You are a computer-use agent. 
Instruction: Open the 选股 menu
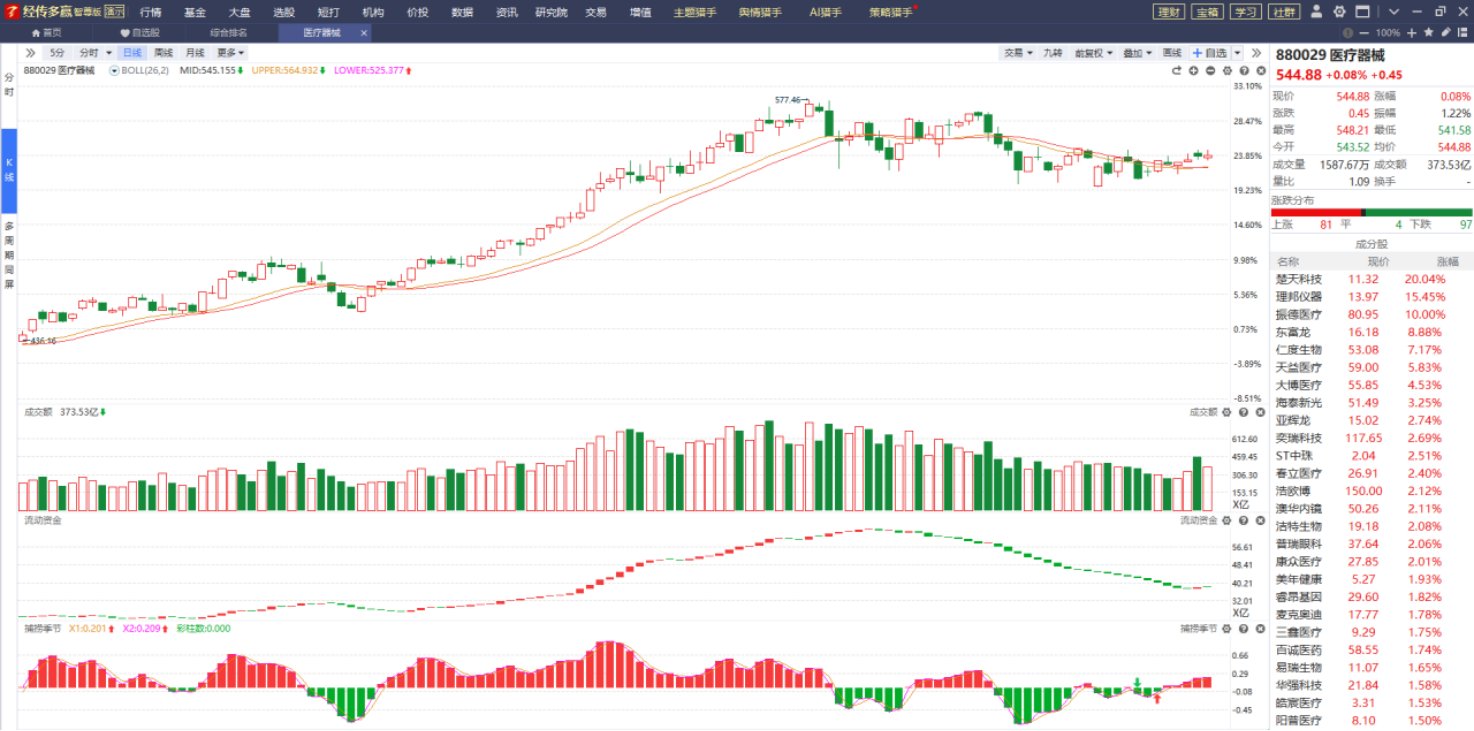284,12
